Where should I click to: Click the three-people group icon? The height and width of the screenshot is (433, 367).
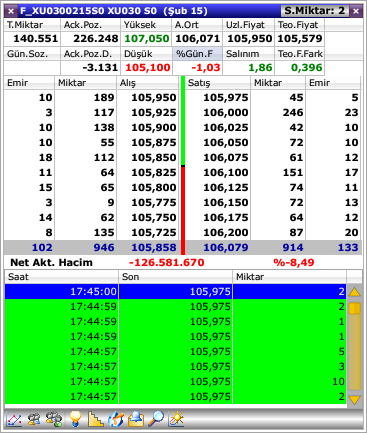click(54, 419)
